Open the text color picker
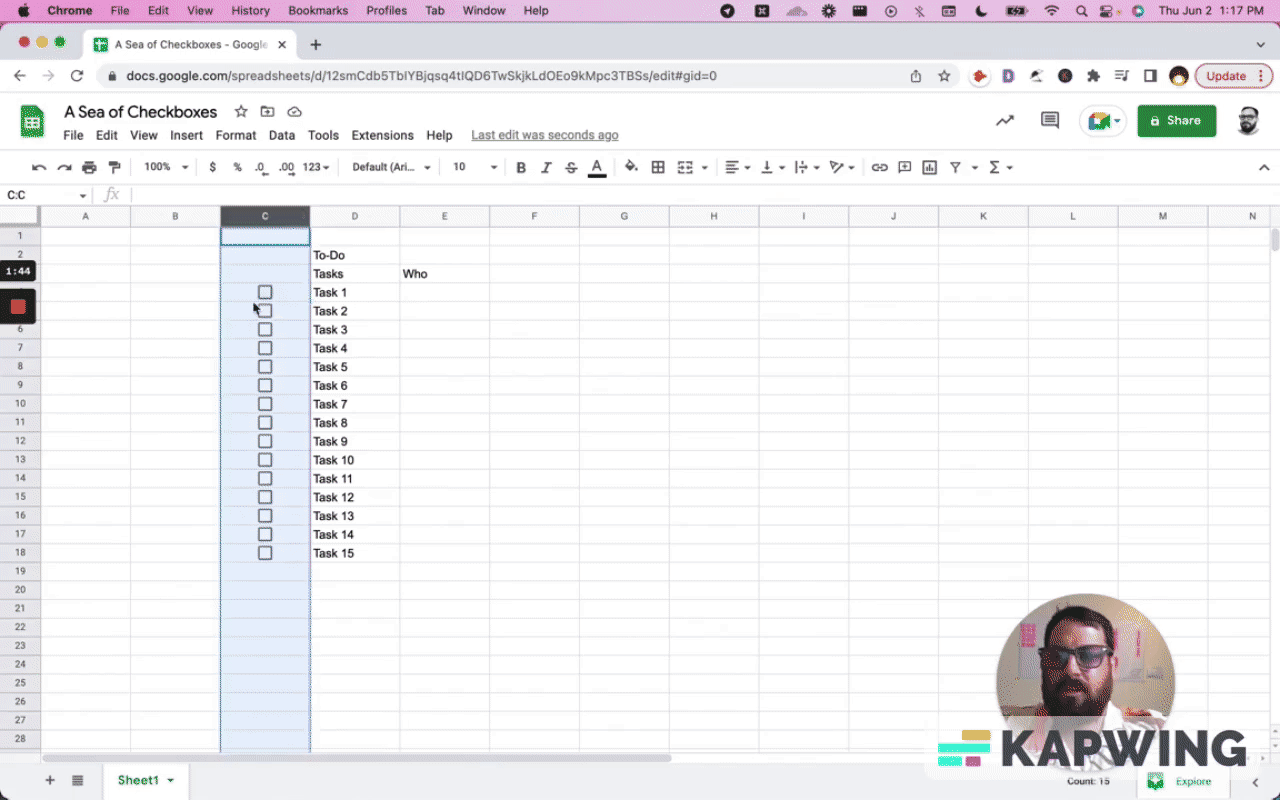1280x800 pixels. tap(597, 168)
